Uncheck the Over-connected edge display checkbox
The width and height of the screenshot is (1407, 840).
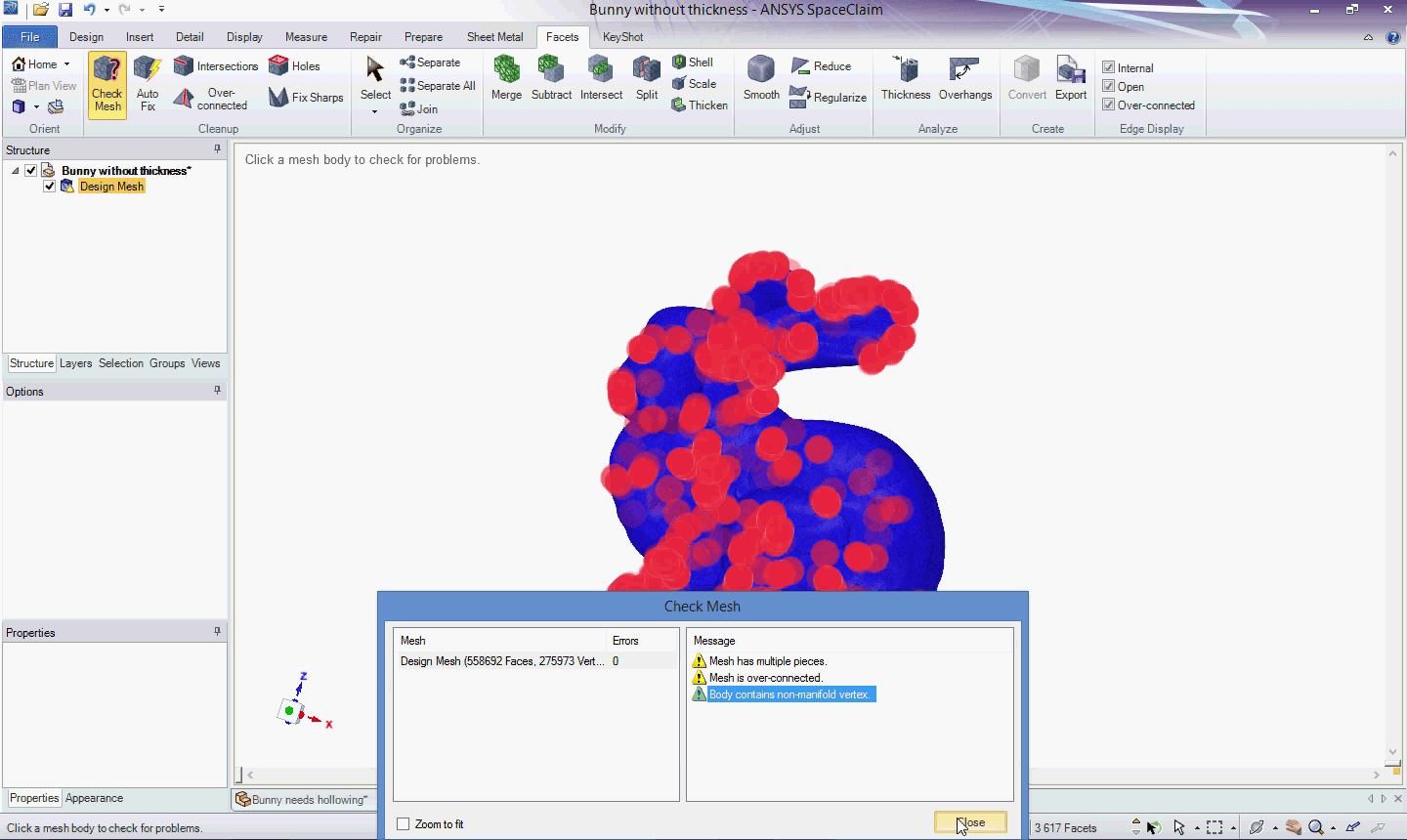point(1109,105)
